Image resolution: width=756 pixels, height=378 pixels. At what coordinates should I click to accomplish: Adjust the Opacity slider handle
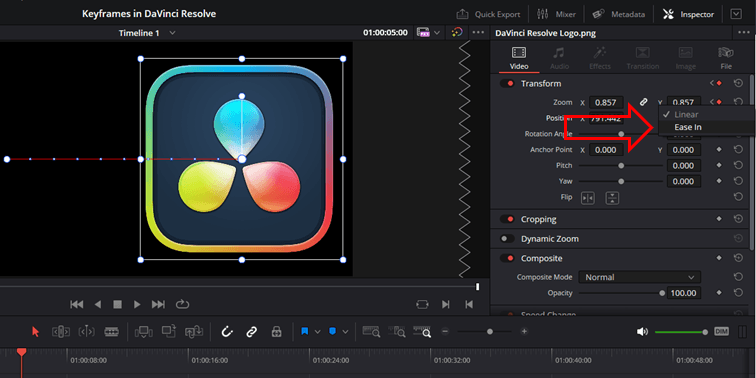[x=662, y=293]
